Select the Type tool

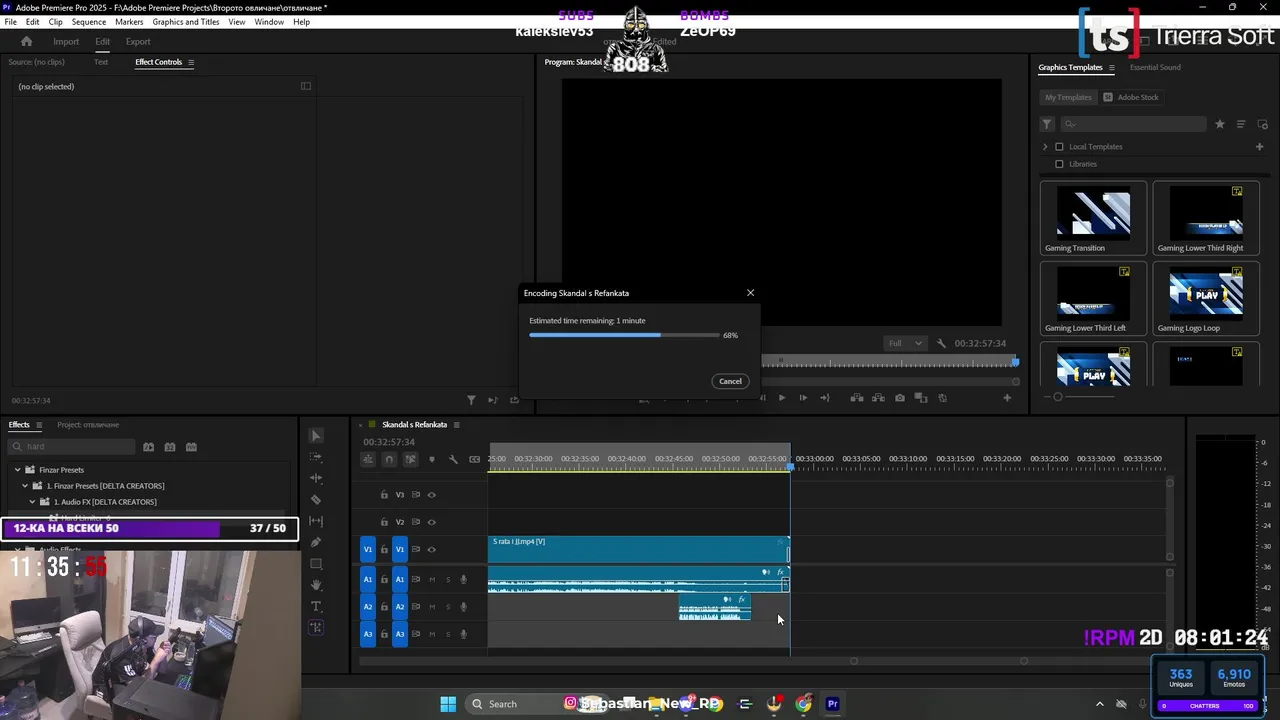point(316,606)
